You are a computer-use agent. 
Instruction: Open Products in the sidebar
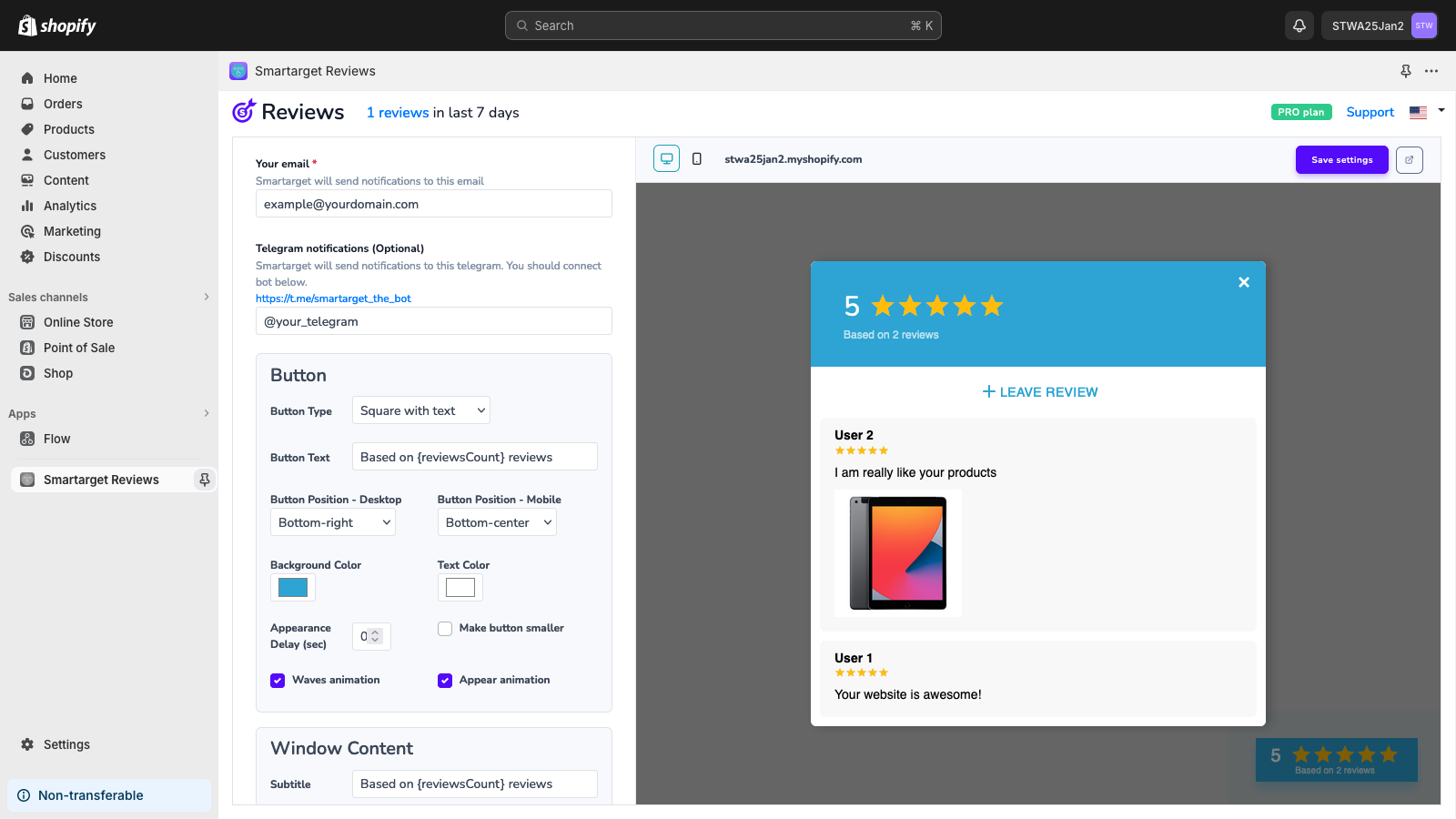pos(69,129)
